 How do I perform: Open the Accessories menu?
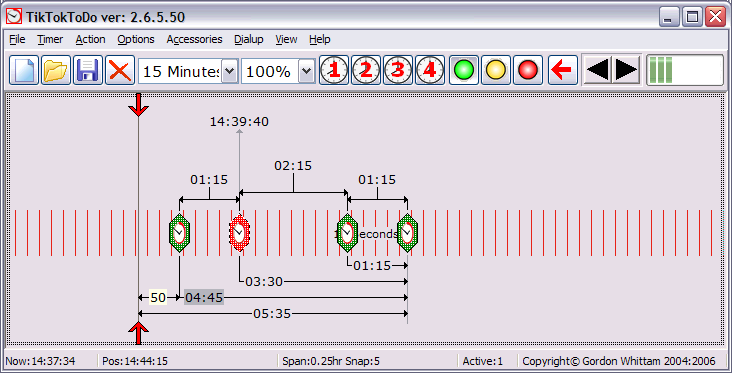194,40
